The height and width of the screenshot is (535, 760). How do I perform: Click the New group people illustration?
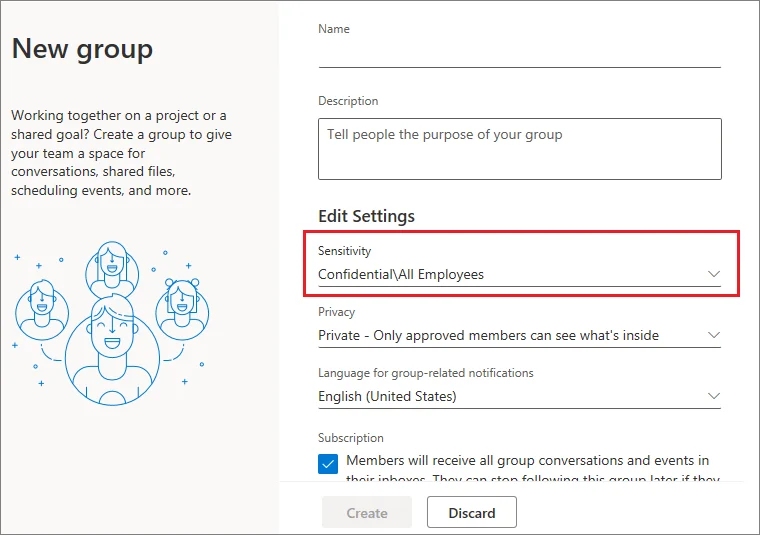pos(111,323)
